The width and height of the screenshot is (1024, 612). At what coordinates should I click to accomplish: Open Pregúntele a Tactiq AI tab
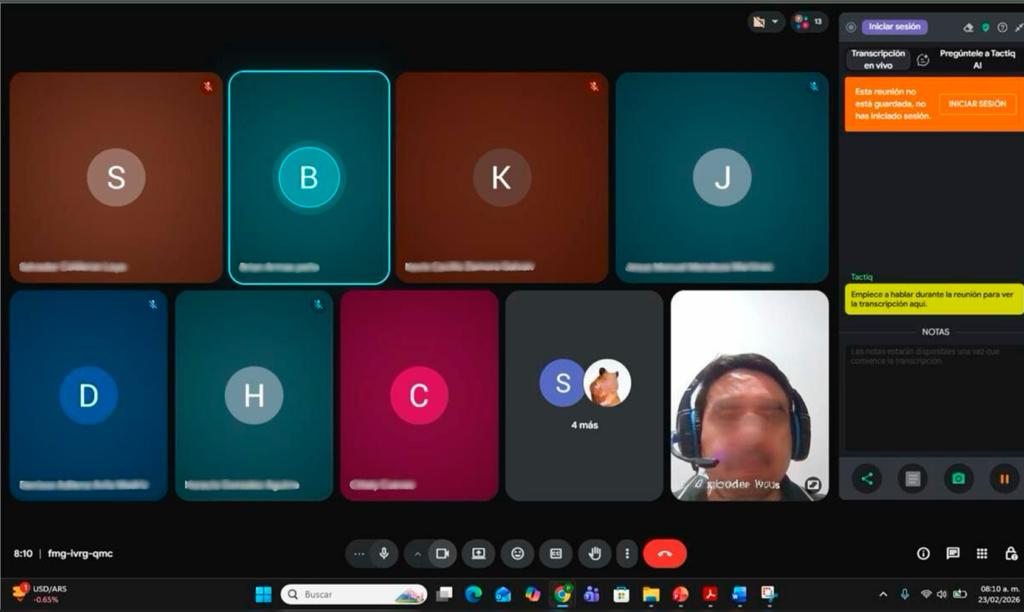coord(977,59)
